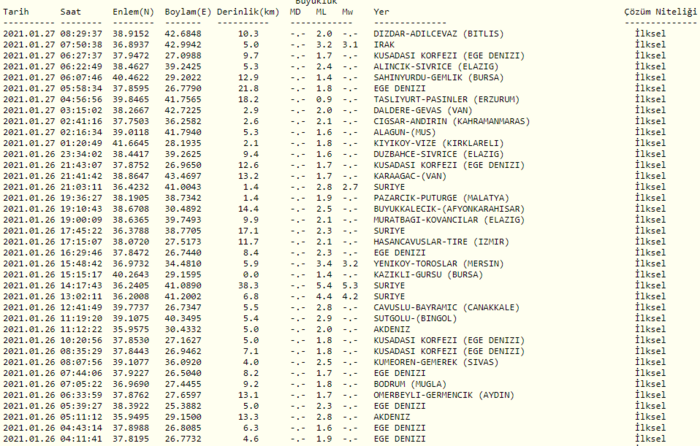Image resolution: width=700 pixels, height=446 pixels.
Task: Click latitude 41.6645
Action: (x=131, y=143)
